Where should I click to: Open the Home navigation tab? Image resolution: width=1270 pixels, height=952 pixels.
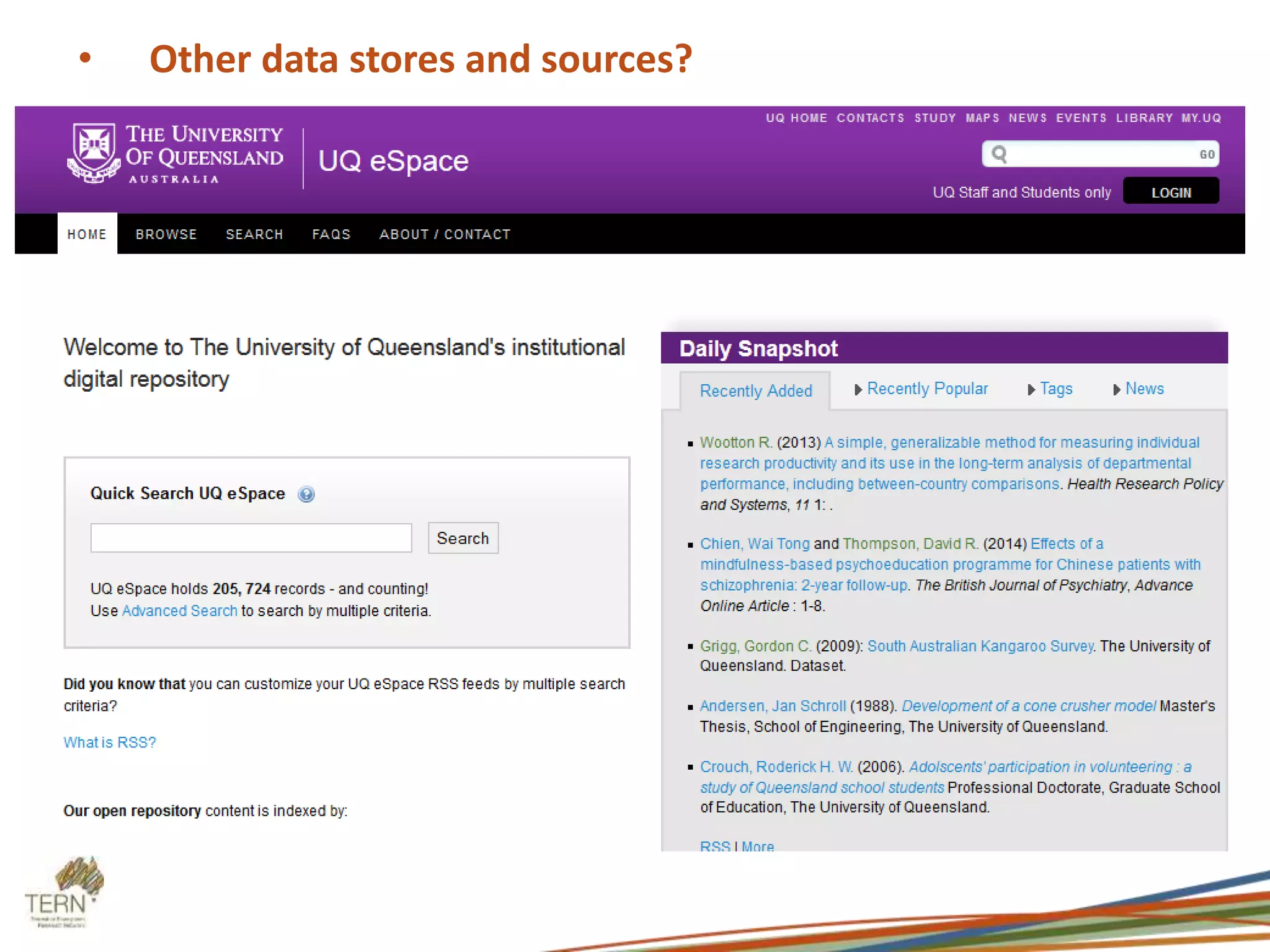pos(87,234)
